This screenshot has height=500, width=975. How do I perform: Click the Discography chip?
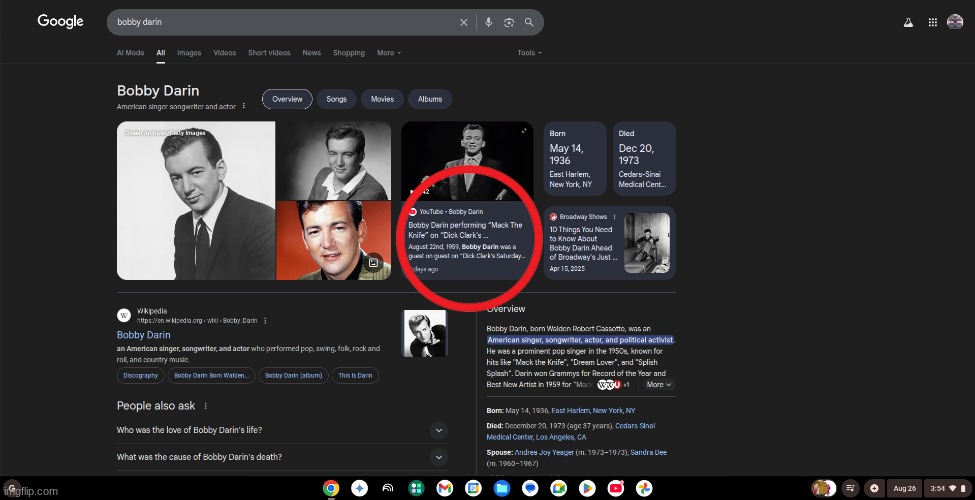click(x=141, y=376)
